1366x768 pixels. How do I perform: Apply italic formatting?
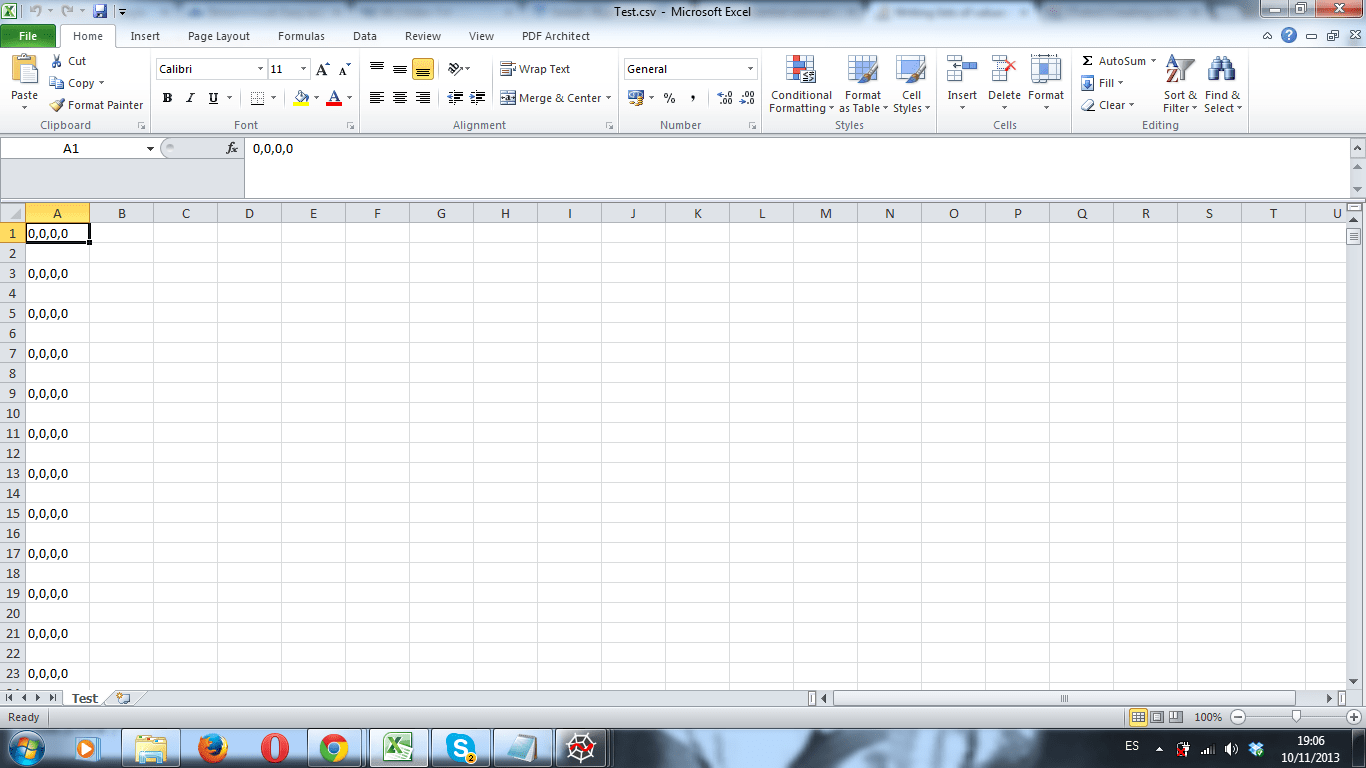[189, 98]
